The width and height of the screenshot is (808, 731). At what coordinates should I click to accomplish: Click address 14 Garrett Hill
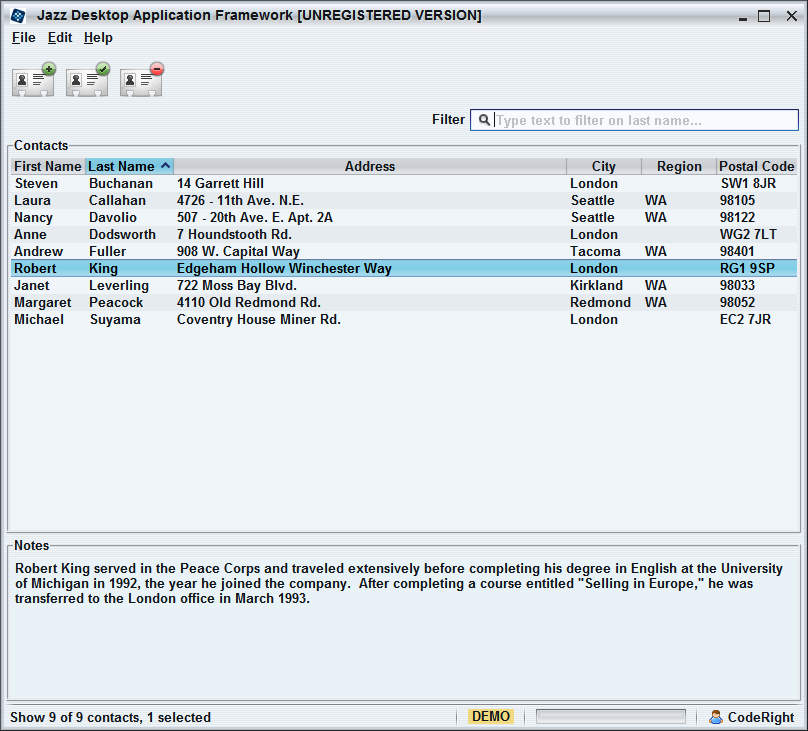[x=220, y=183]
